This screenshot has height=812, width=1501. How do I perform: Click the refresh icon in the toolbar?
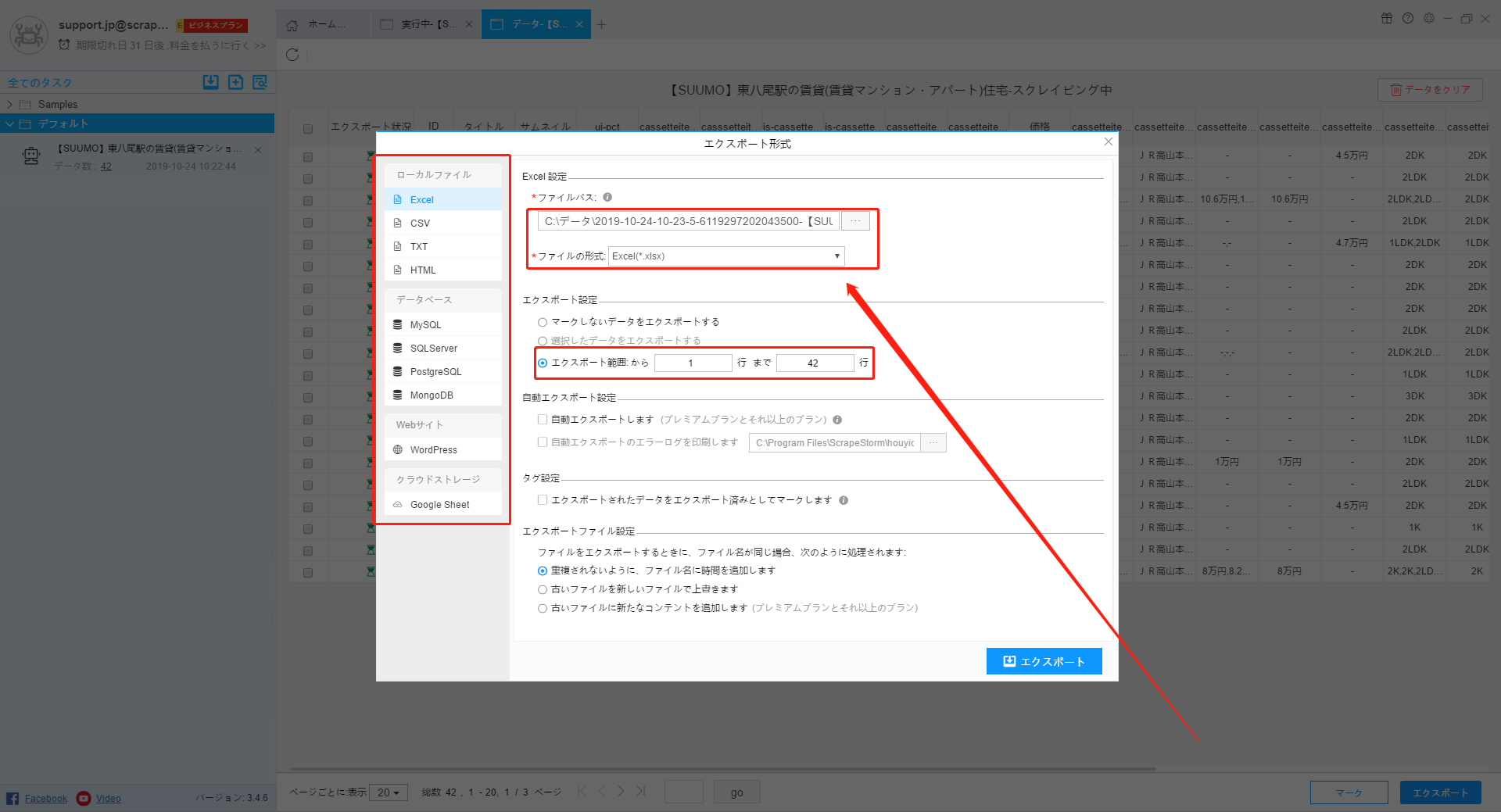click(x=292, y=55)
